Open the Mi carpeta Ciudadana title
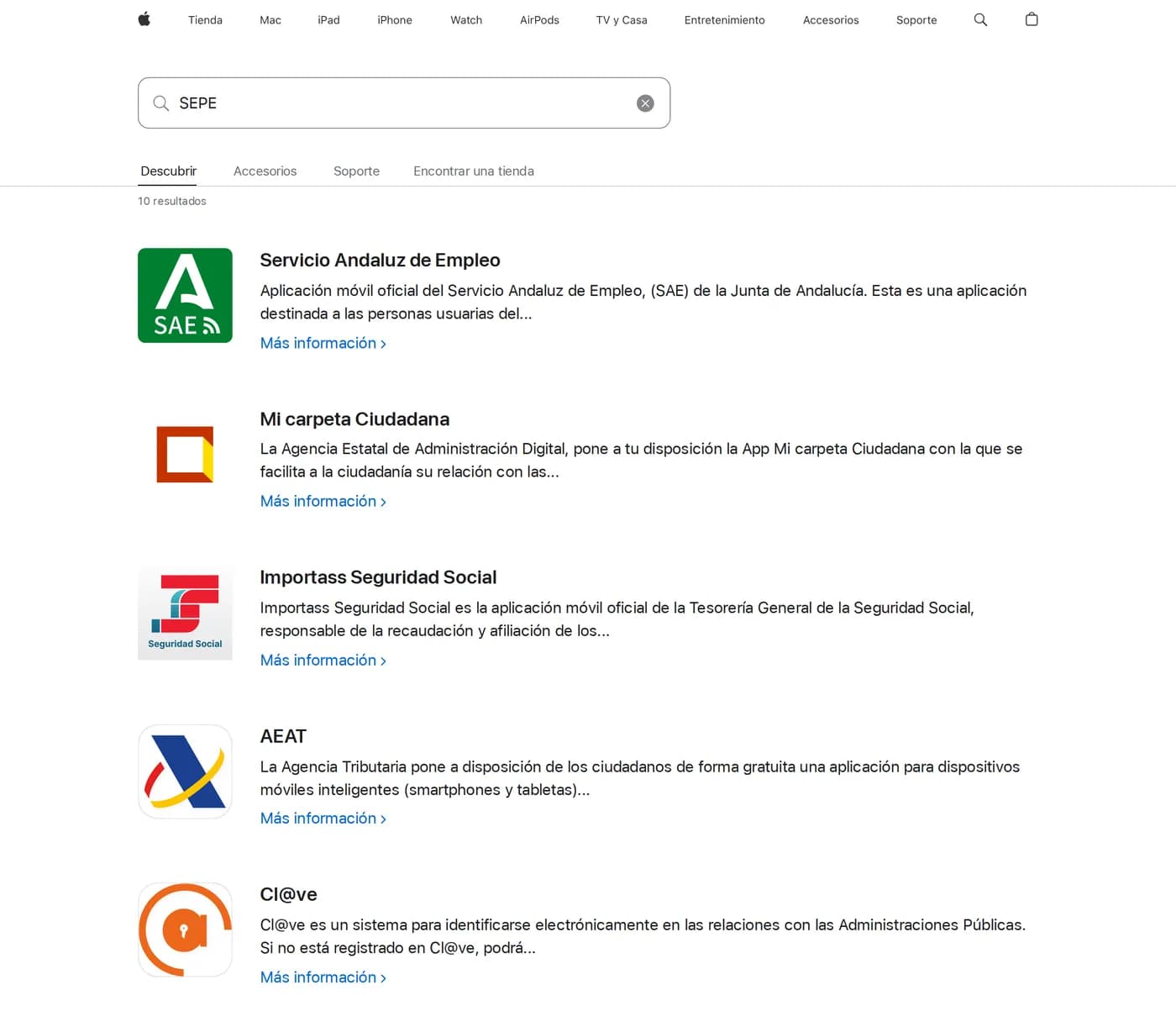 tap(354, 419)
